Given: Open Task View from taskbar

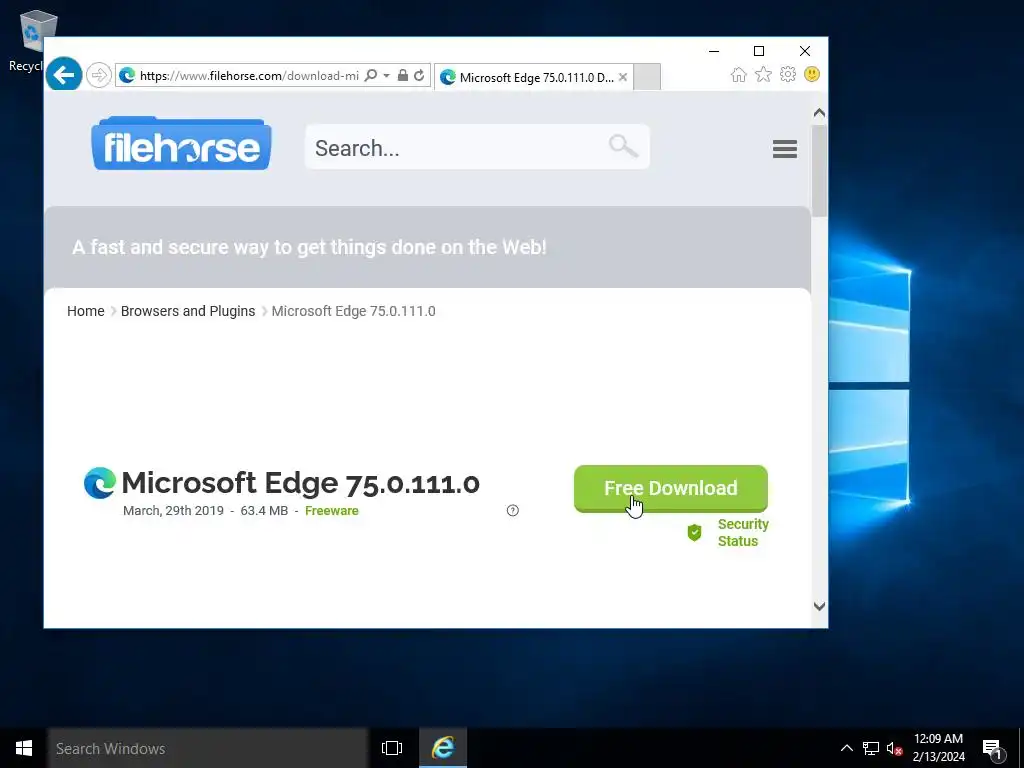Looking at the screenshot, I should (392, 748).
